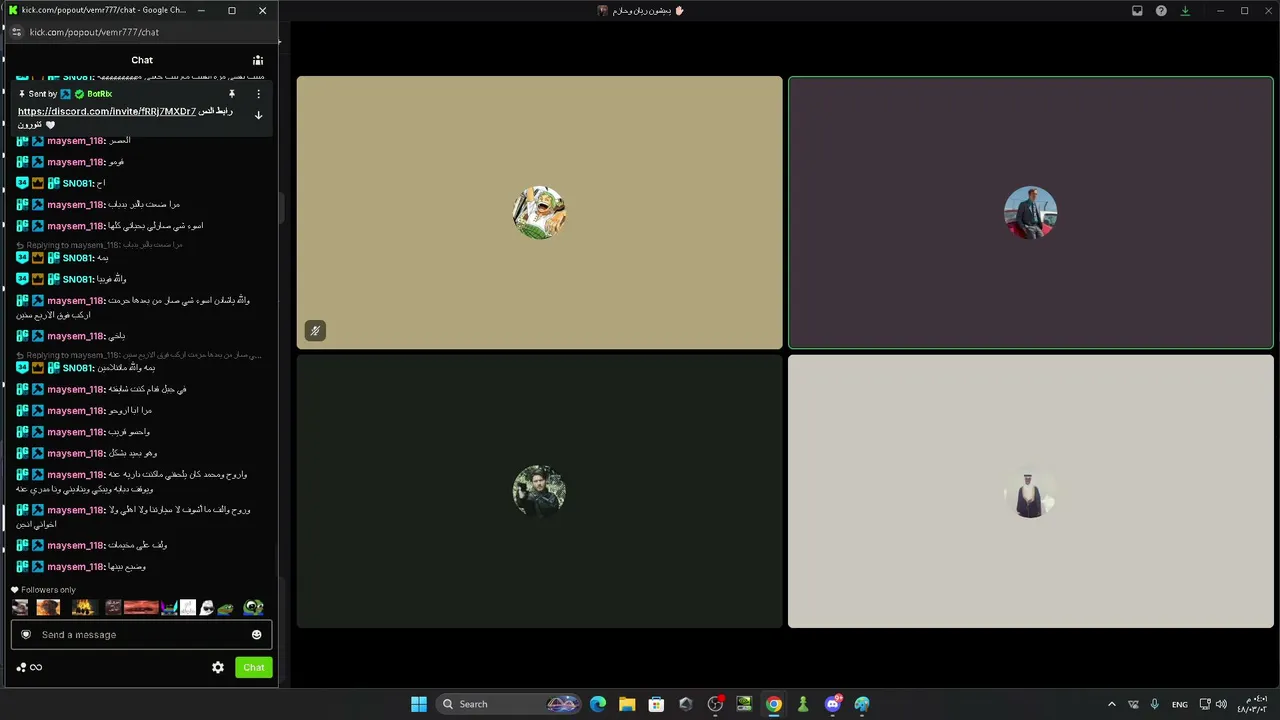
Task: Open File Explorer from taskbar
Action: (627, 704)
